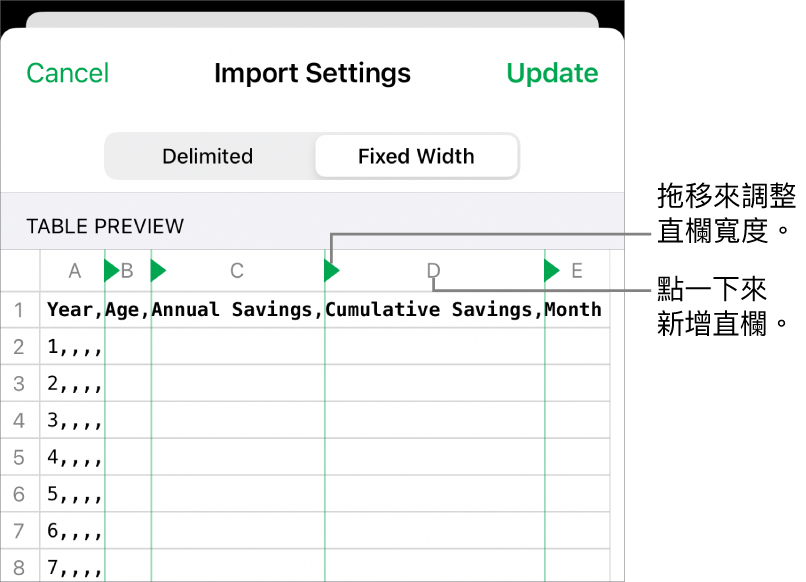Click column header A
The width and height of the screenshot is (806, 582).
pyautogui.click(x=74, y=271)
